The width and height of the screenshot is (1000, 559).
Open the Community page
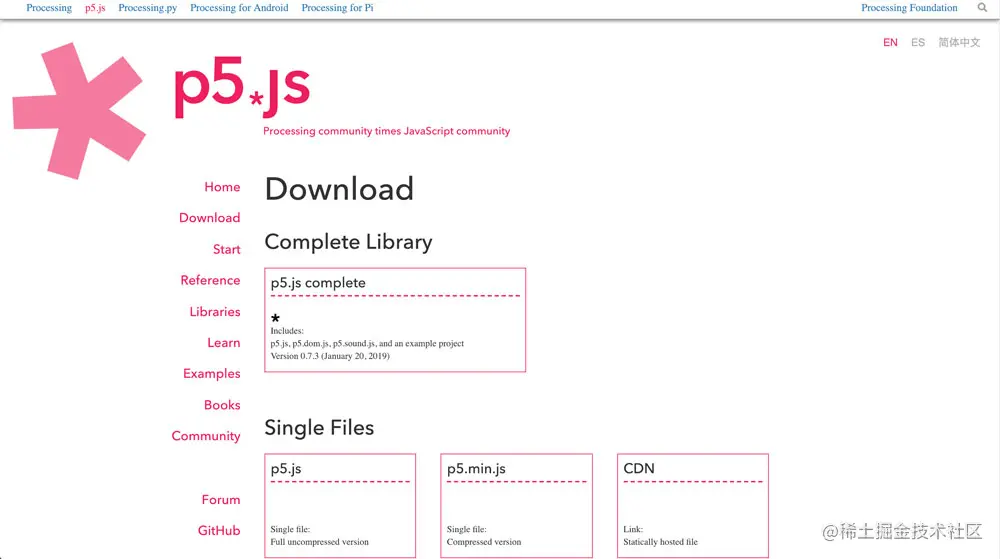(205, 436)
